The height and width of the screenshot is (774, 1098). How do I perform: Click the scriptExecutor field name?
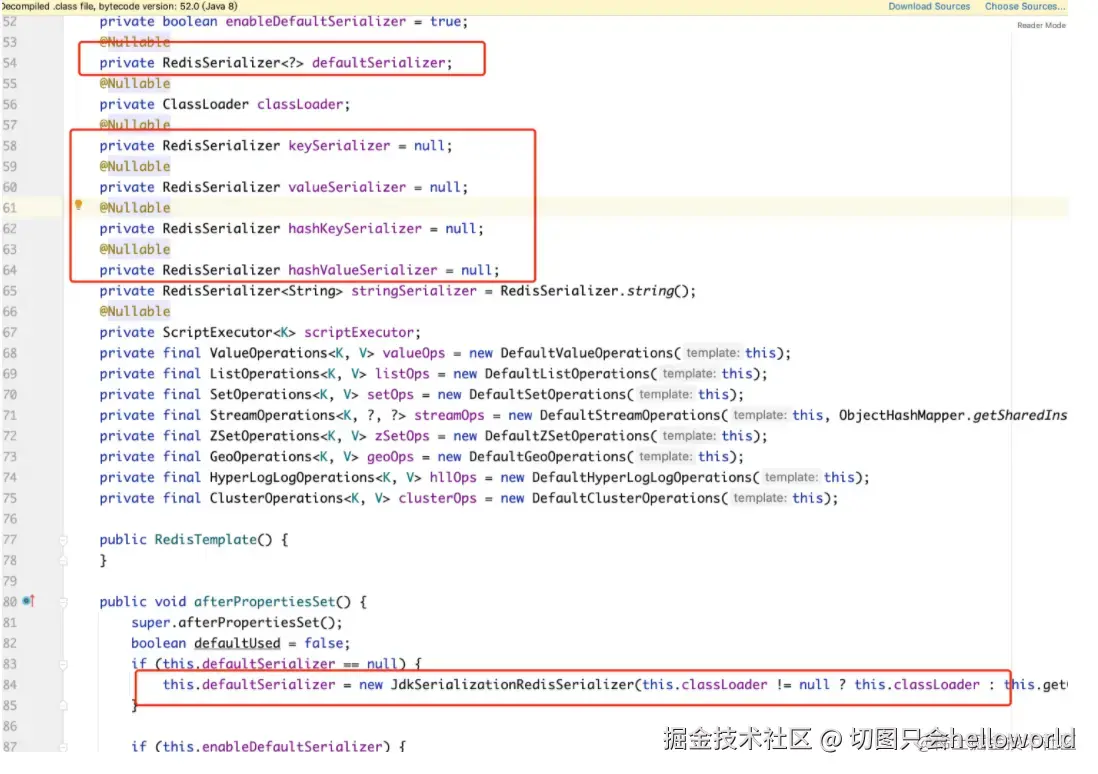(x=359, y=332)
